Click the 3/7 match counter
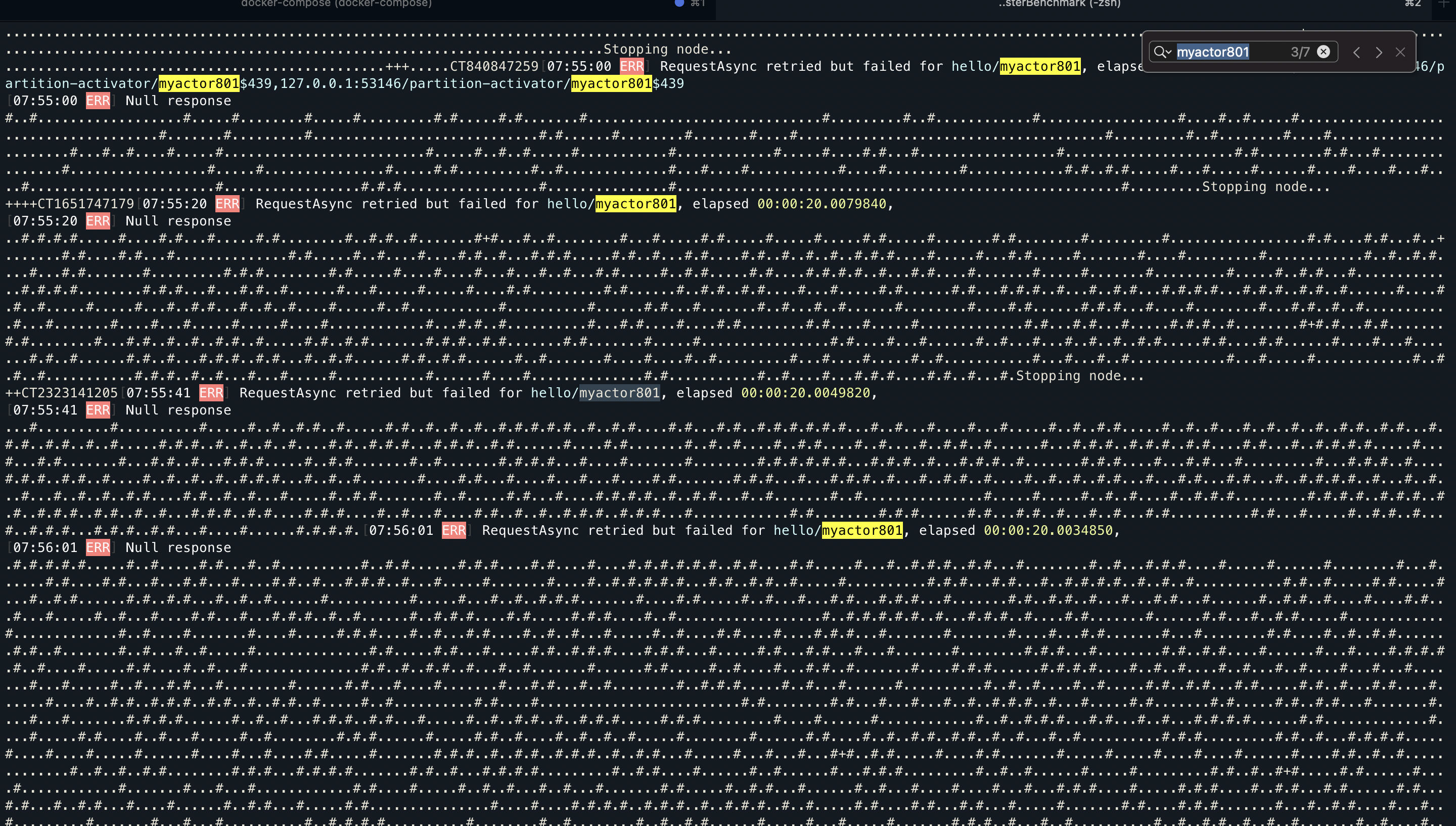 click(x=1299, y=52)
